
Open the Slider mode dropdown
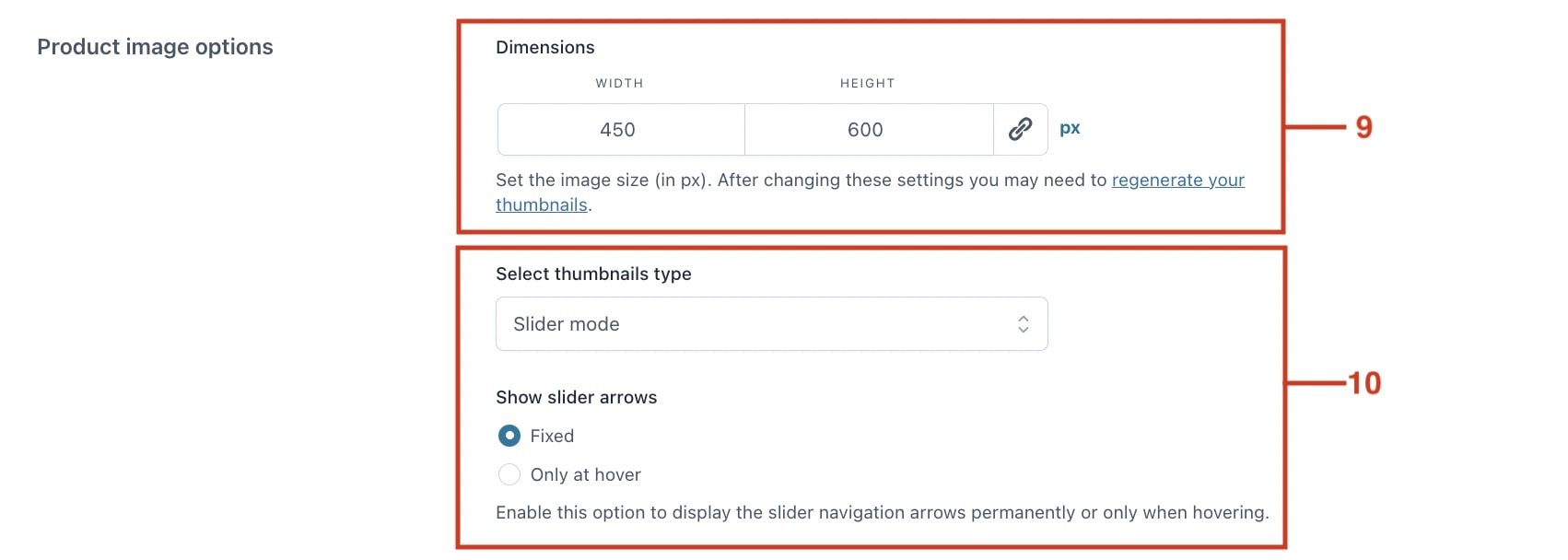tap(772, 324)
